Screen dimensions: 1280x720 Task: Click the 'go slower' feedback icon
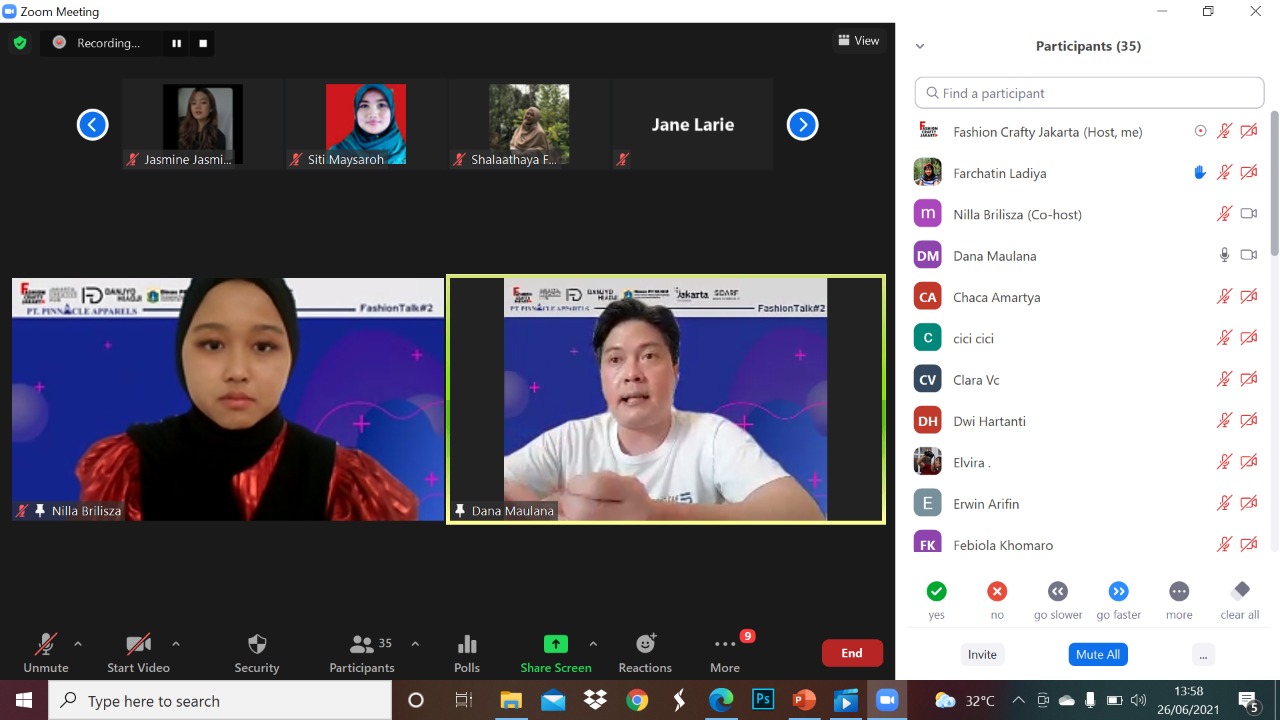pos(1058,591)
